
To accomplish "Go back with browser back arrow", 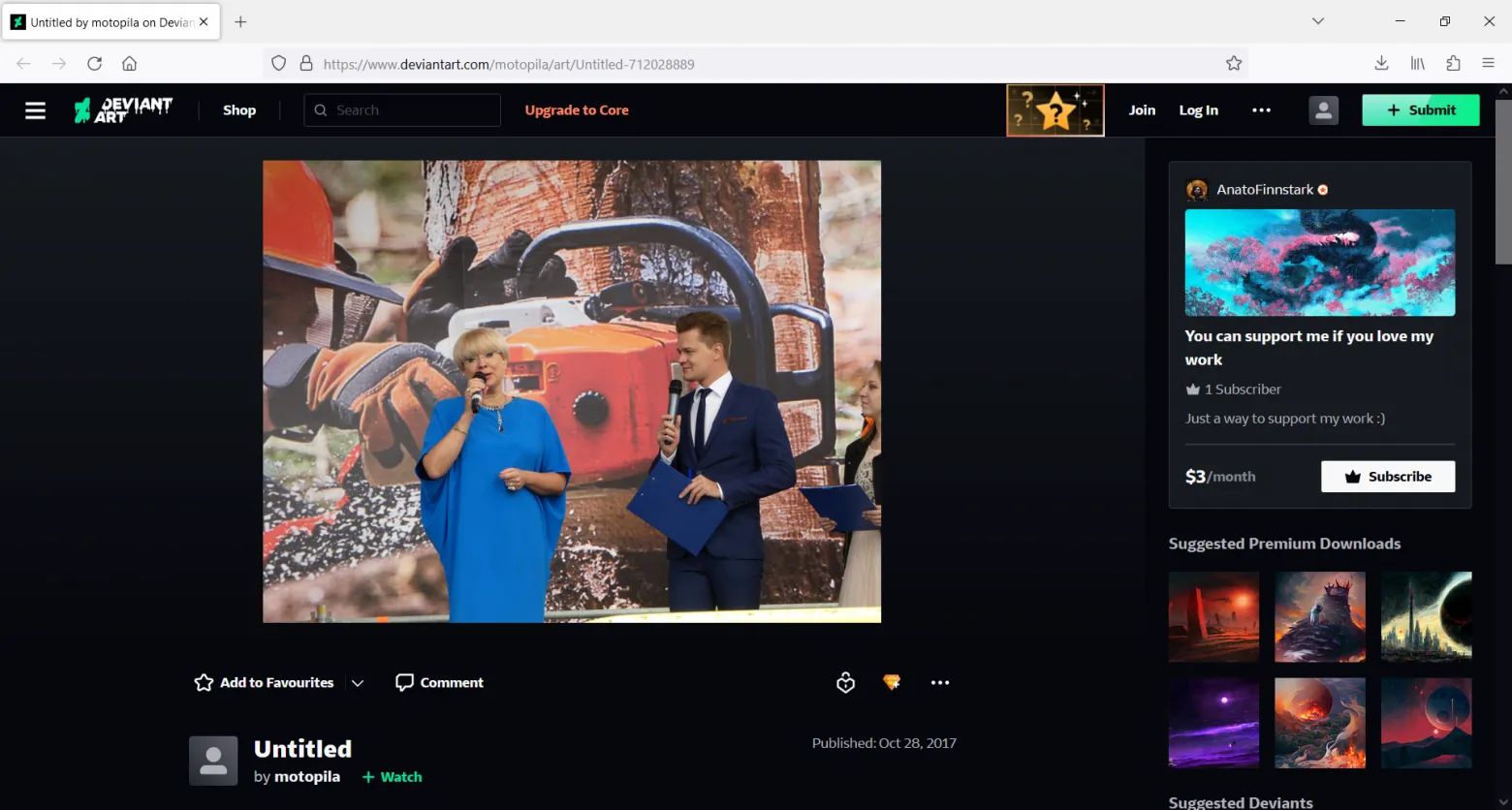I will pos(24,64).
